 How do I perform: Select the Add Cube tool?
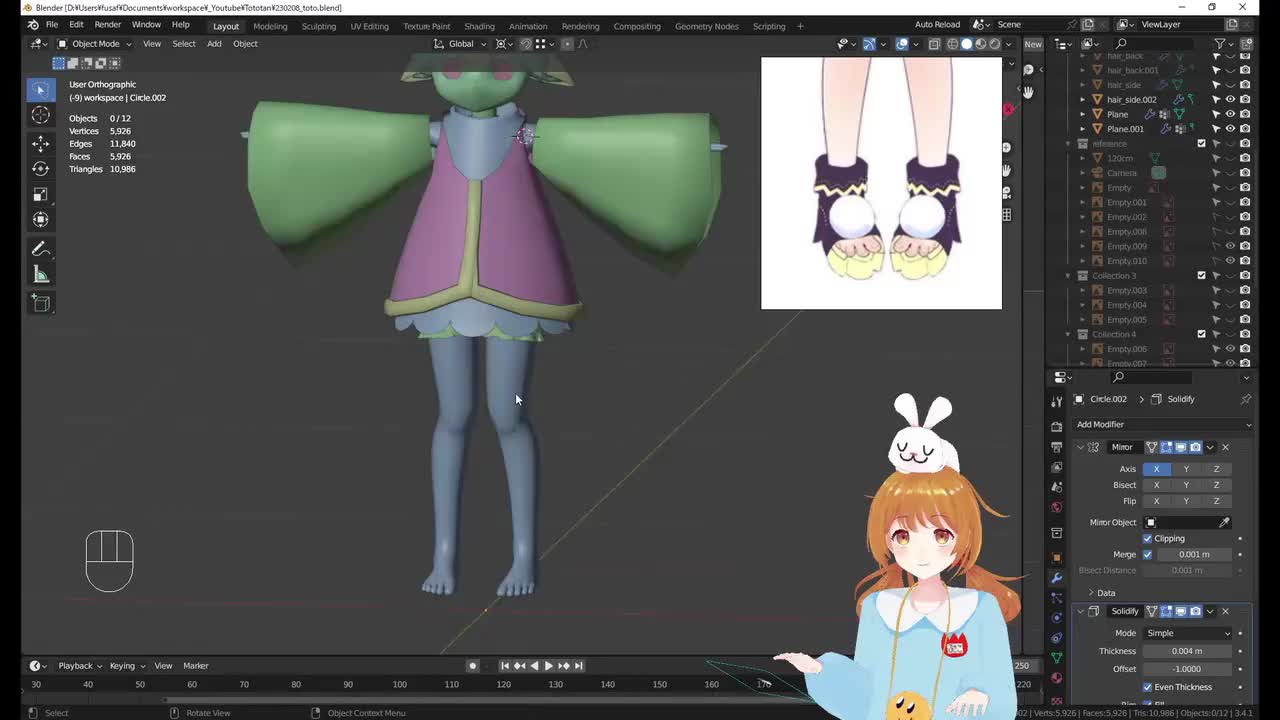point(40,303)
